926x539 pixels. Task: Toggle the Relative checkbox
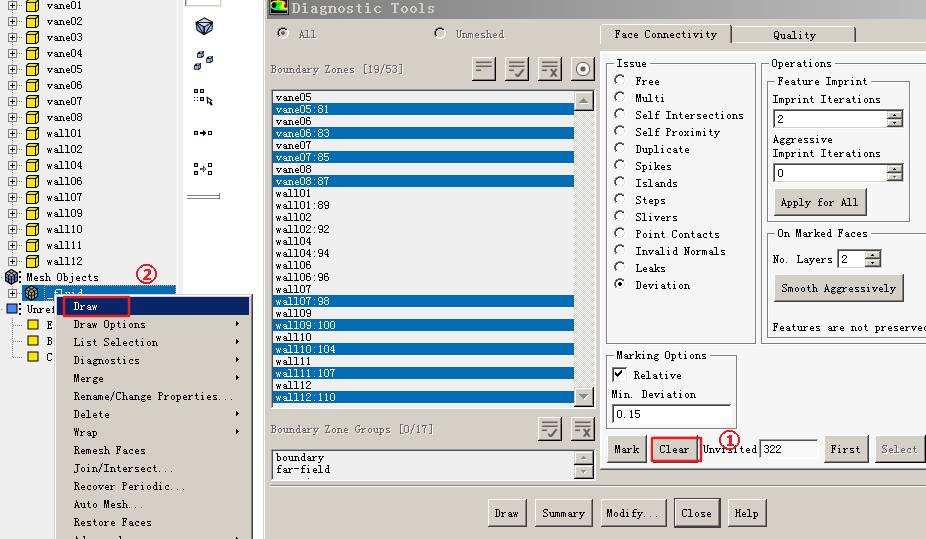[x=619, y=374]
